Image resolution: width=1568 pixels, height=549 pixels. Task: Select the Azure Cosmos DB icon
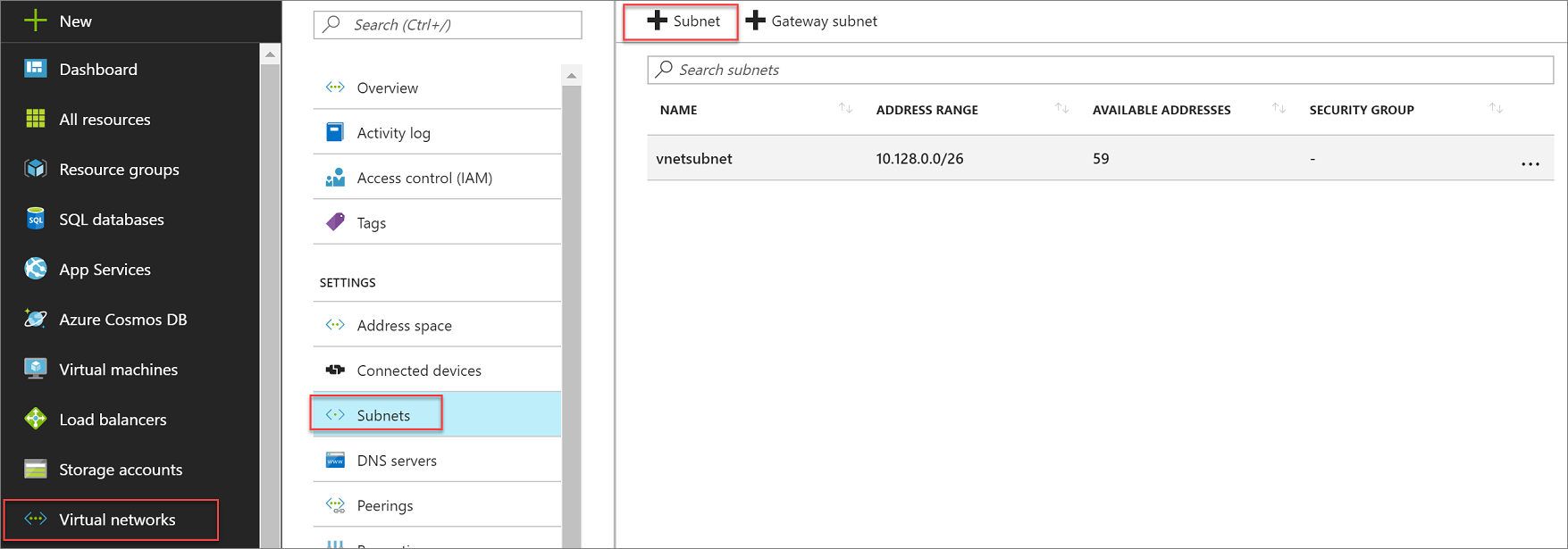click(x=36, y=319)
